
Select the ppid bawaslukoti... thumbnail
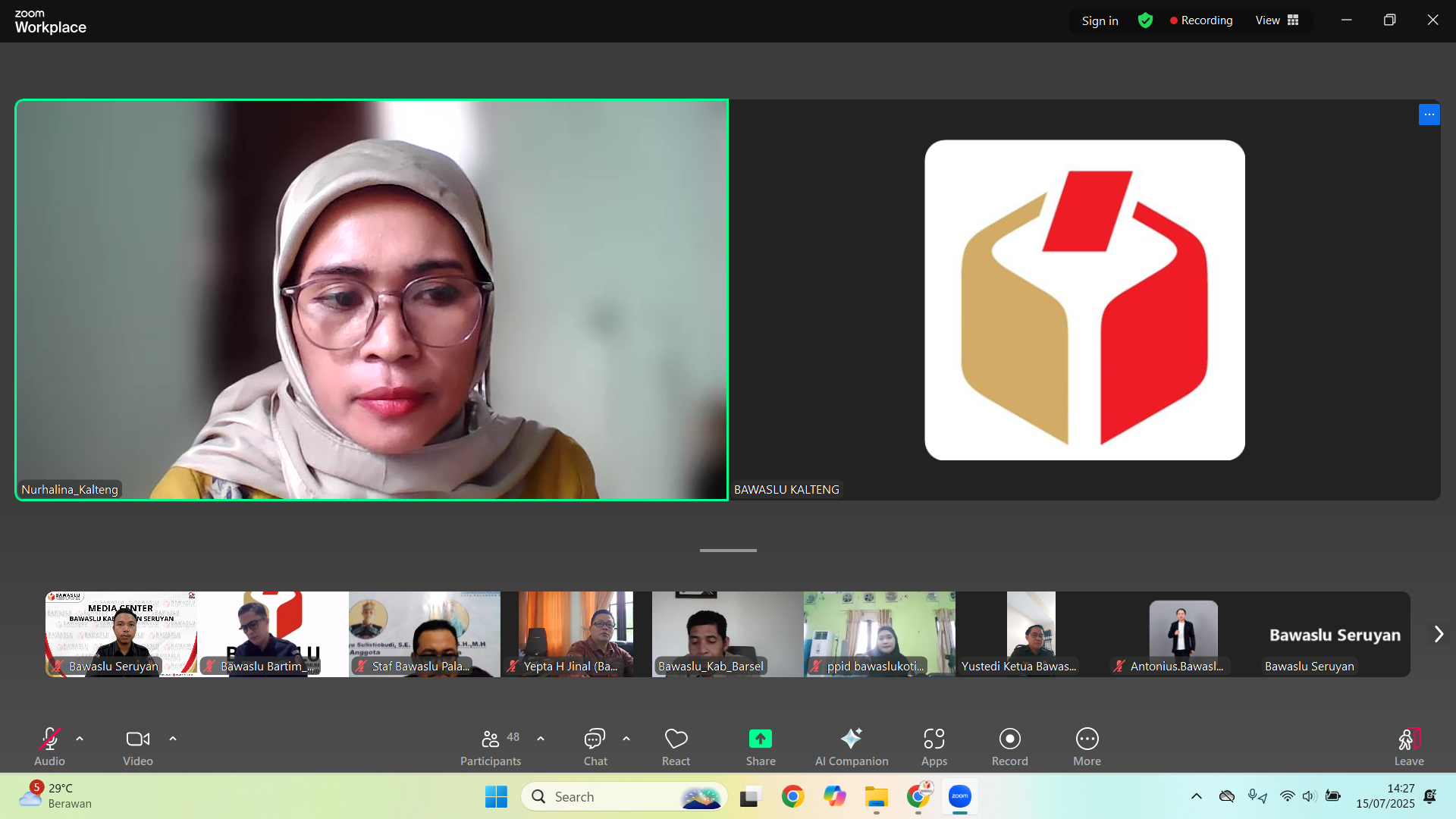(x=880, y=634)
